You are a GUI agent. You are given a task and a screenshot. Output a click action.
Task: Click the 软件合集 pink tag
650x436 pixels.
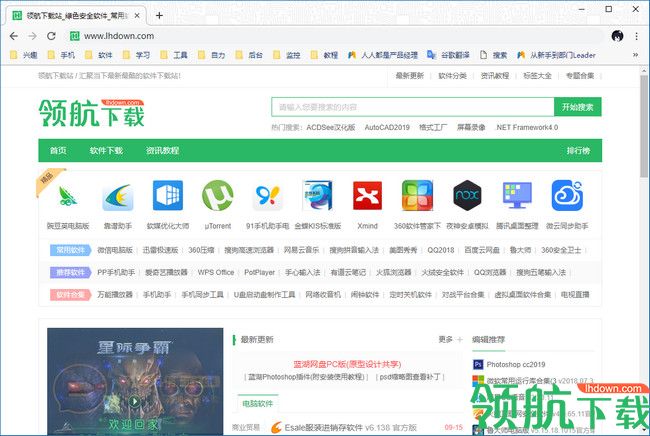70,295
